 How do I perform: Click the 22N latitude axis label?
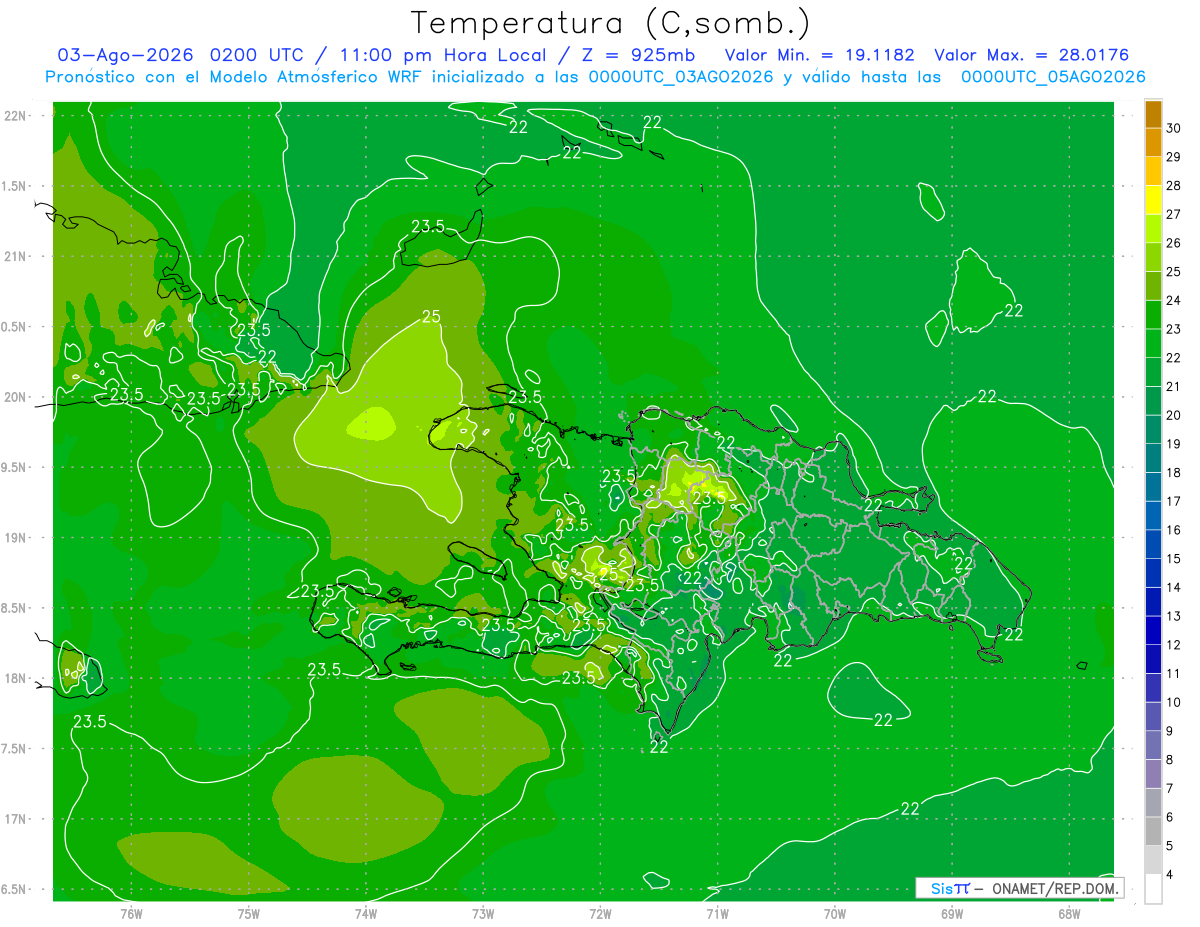click(16, 116)
